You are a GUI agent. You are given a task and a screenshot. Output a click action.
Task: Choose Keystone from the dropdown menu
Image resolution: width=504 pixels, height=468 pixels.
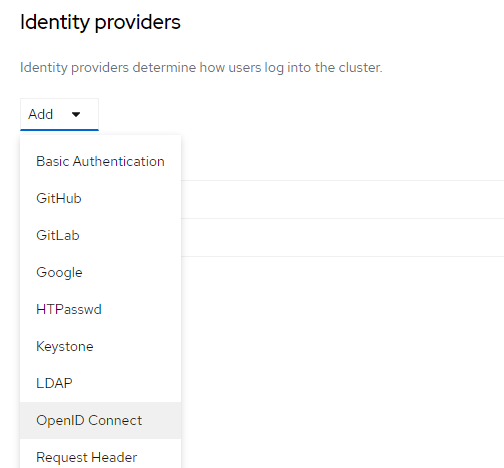[100, 346]
